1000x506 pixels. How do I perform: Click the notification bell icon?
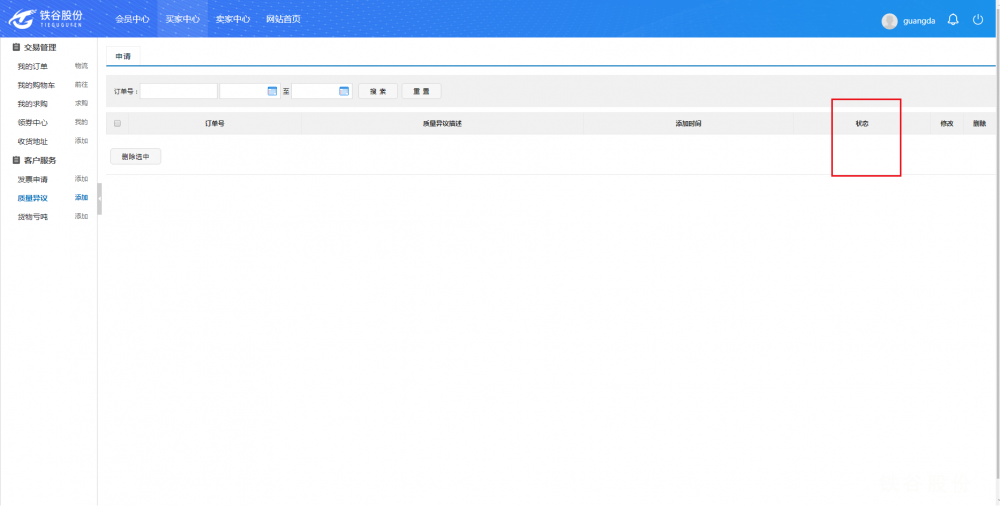[953, 20]
